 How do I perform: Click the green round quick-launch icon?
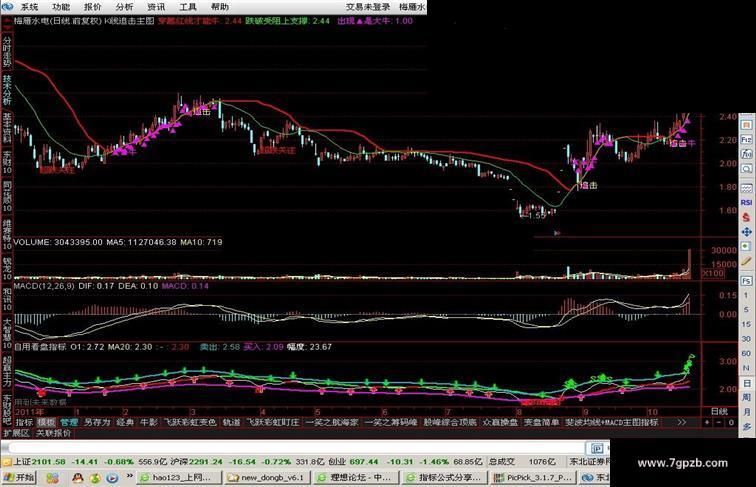[95, 478]
